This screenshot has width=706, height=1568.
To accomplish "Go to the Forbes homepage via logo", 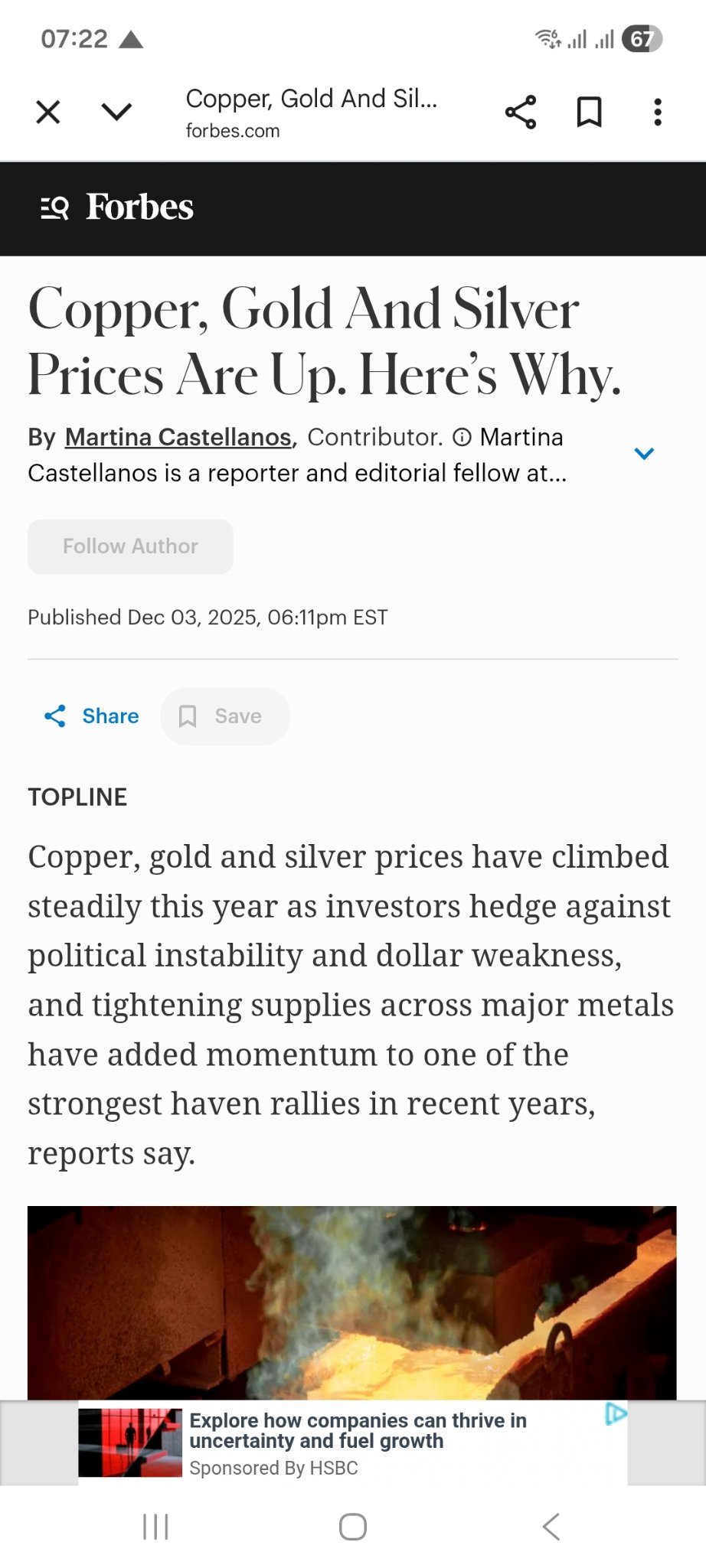I will (x=139, y=207).
